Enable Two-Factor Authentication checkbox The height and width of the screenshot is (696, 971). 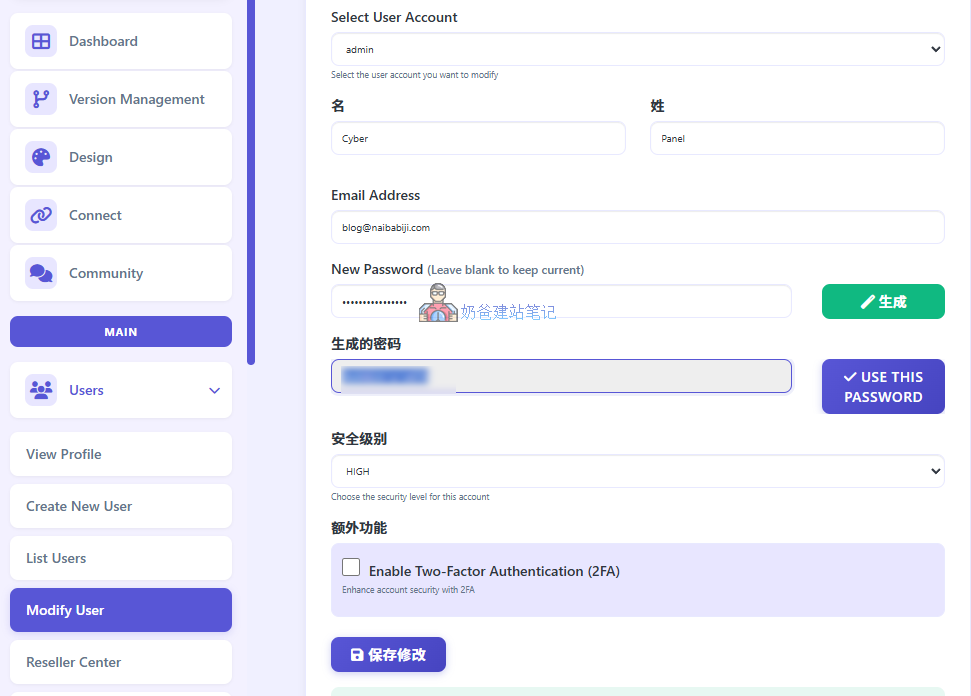click(351, 566)
